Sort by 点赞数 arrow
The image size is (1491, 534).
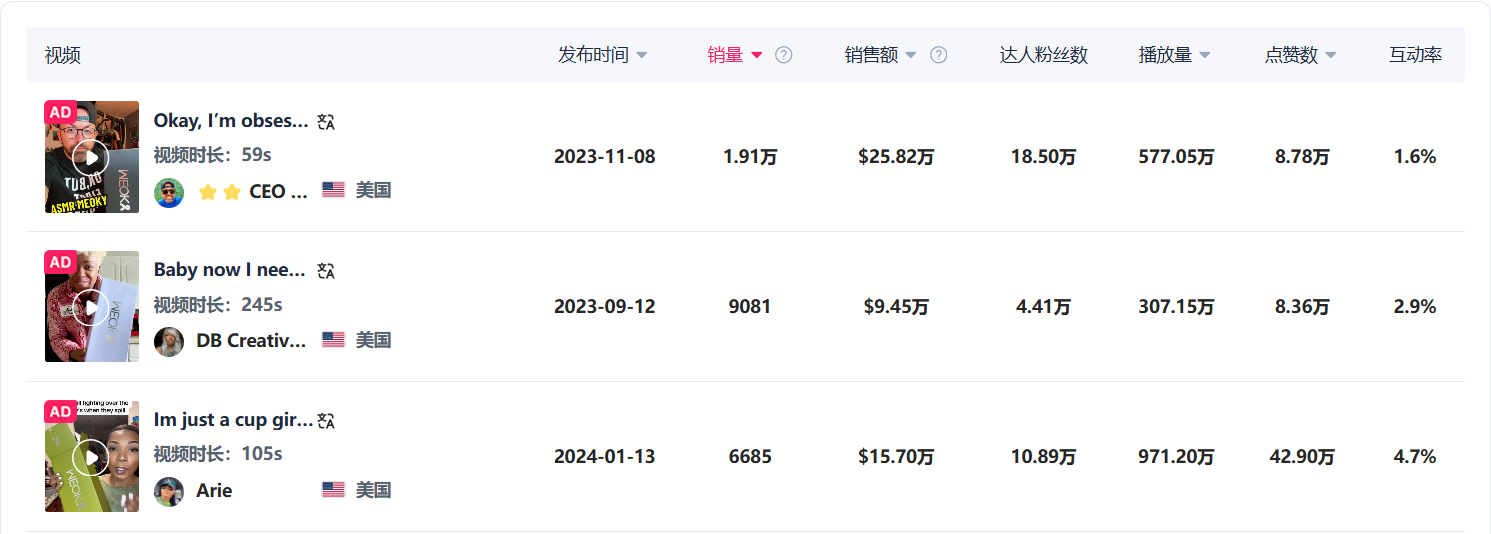pos(1331,56)
